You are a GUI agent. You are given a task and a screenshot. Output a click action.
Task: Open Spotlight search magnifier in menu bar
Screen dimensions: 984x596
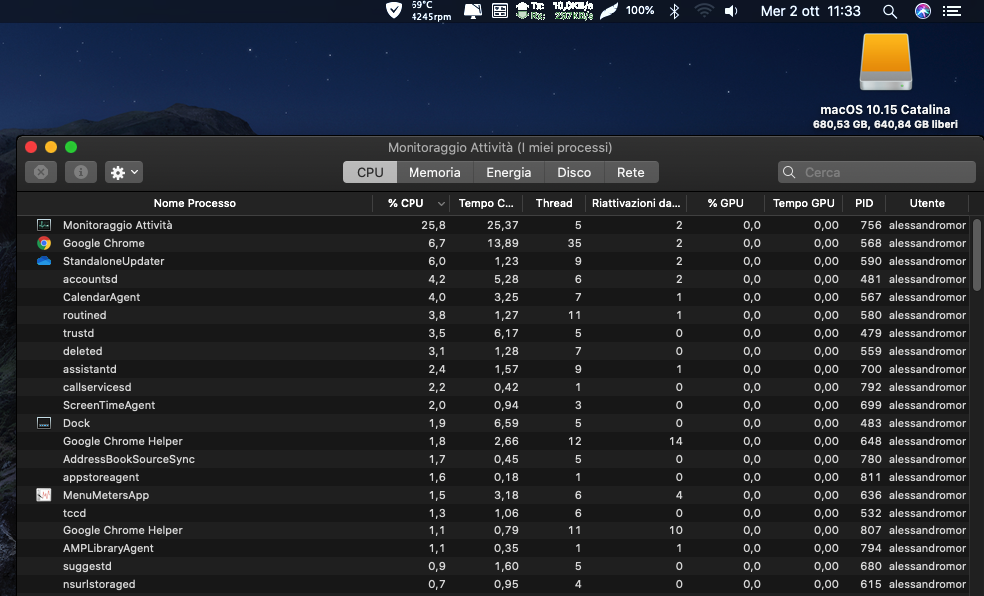click(x=890, y=11)
